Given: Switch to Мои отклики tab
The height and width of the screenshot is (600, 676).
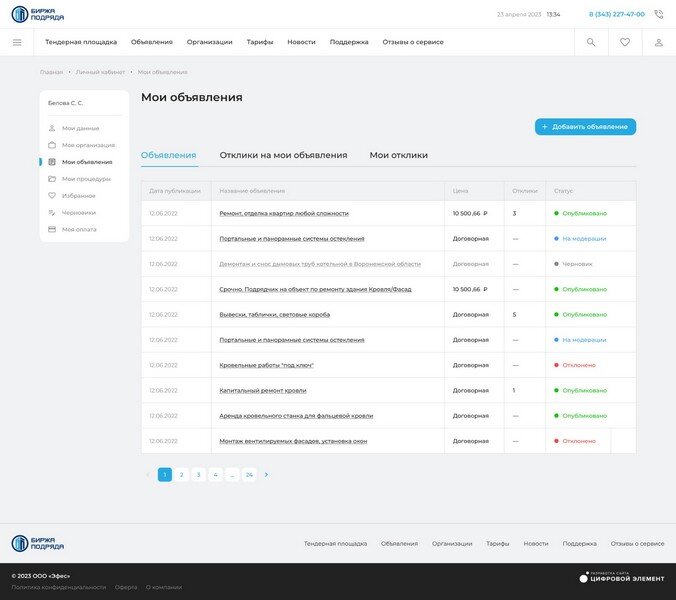Looking at the screenshot, I should (398, 155).
